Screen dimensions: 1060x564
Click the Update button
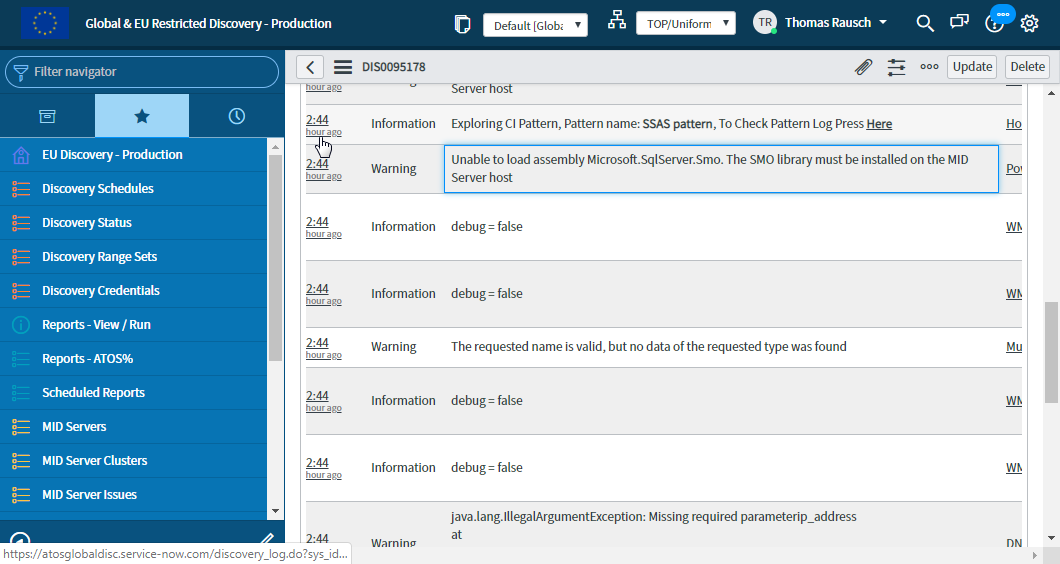(x=972, y=67)
